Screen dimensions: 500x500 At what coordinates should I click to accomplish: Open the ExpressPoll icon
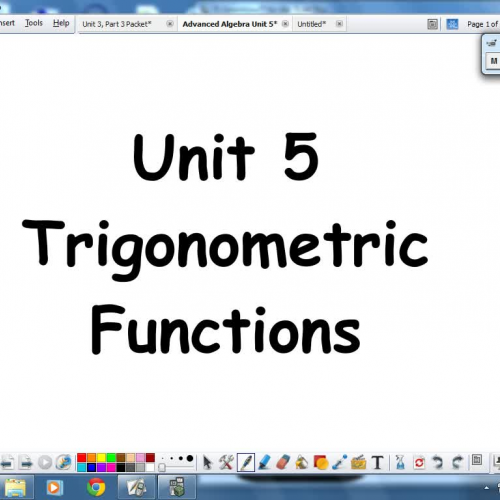[63, 462]
